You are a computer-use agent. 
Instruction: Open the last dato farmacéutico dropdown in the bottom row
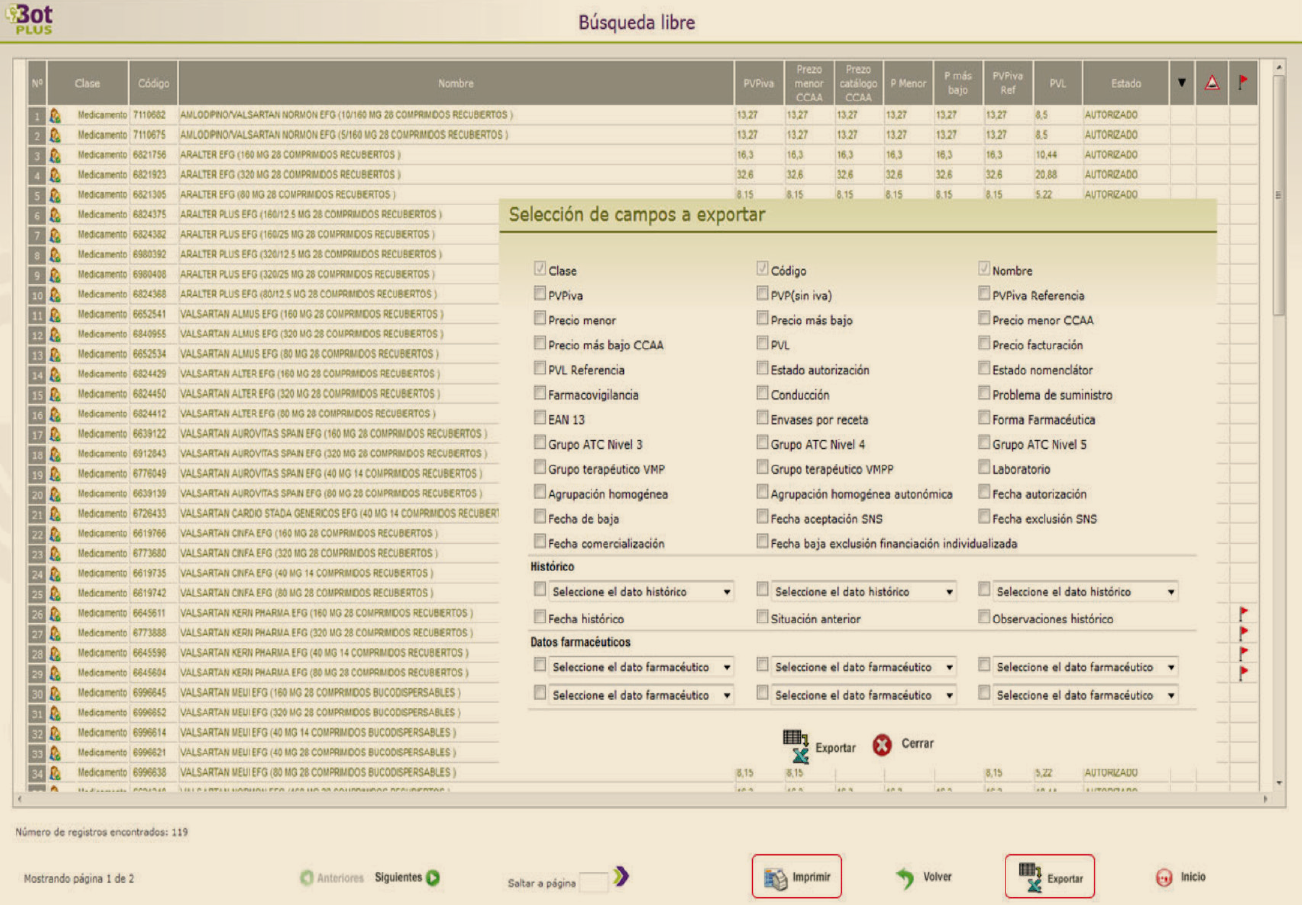pyautogui.click(x=1084, y=695)
